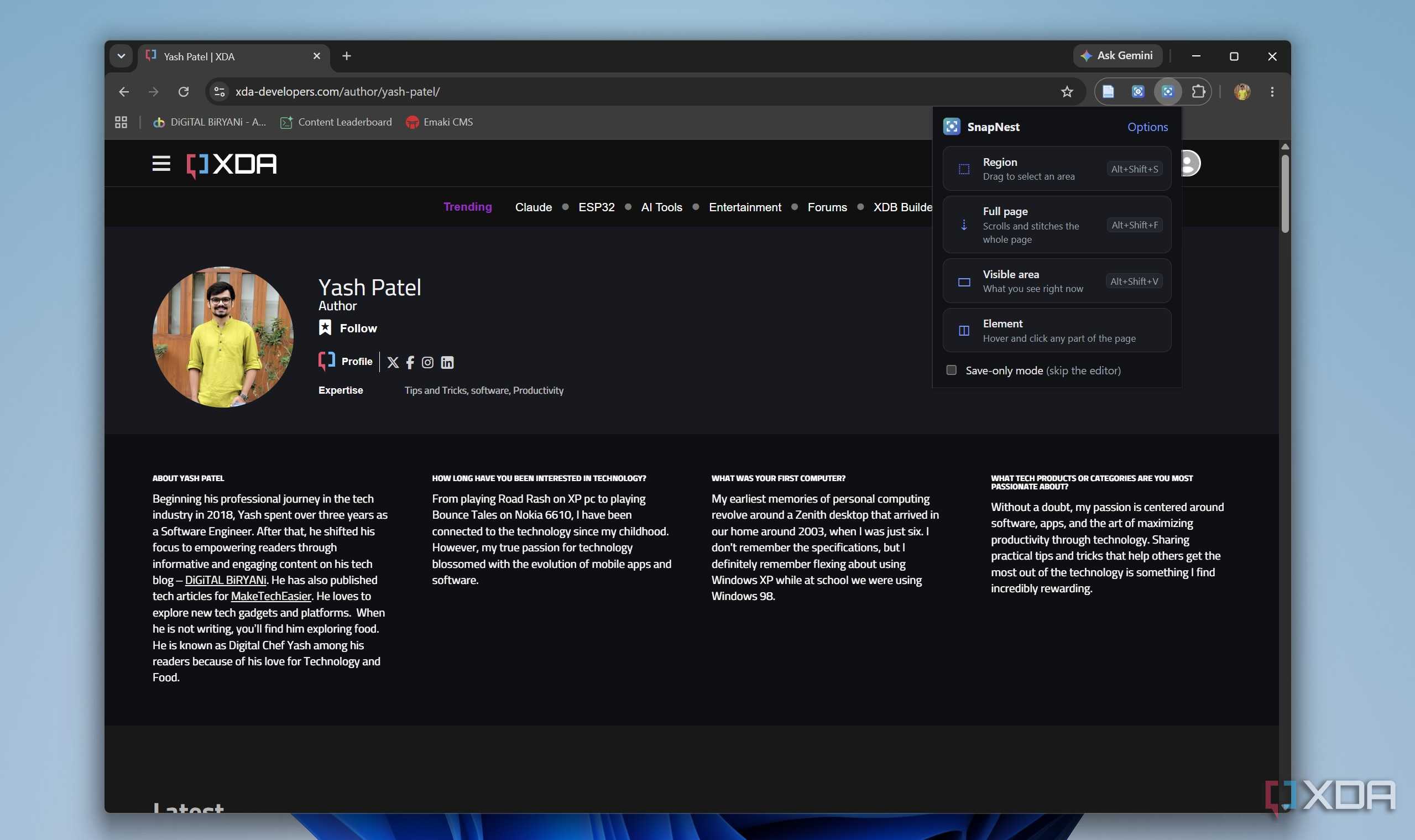Reload the current page

point(184,92)
